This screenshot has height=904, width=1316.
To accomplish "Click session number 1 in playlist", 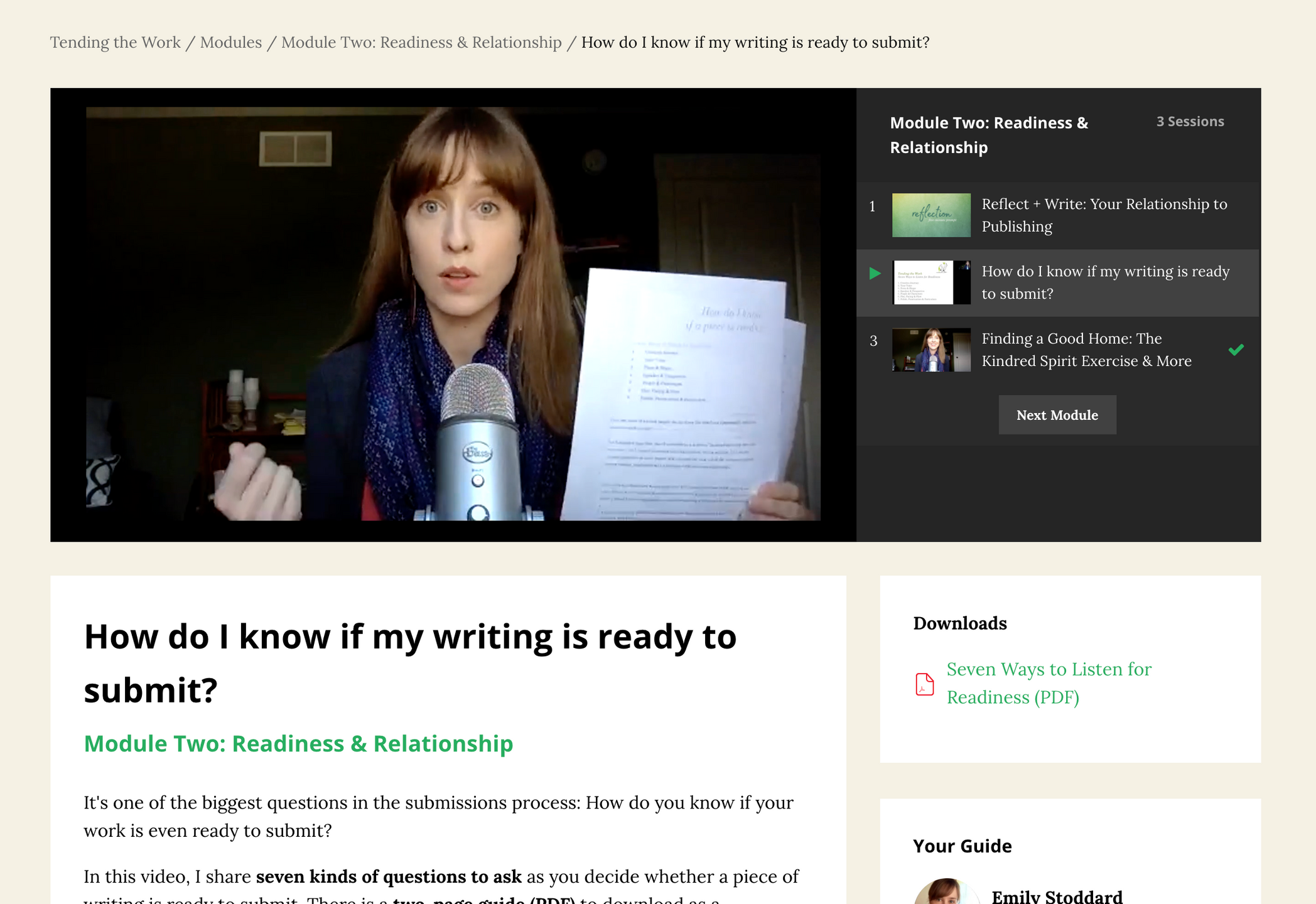I will click(x=872, y=207).
